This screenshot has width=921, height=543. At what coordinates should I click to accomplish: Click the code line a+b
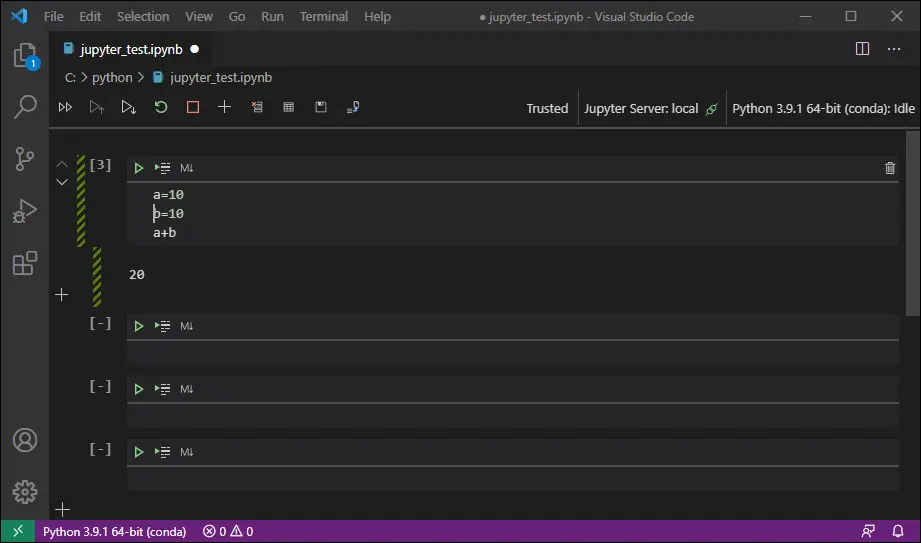[x=164, y=233]
